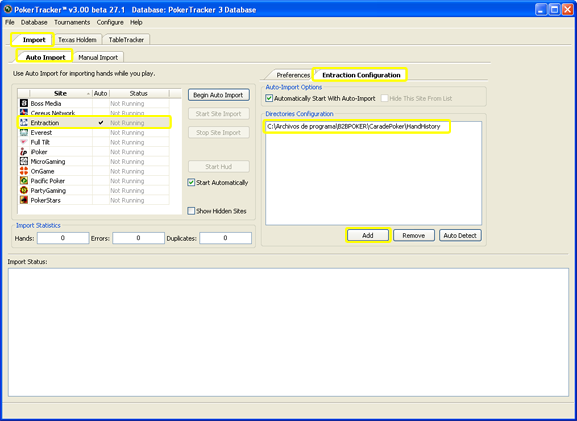Viewport: 577px width, 421px height.
Task: Toggle the Start Automatically checkbox
Action: pos(191,183)
